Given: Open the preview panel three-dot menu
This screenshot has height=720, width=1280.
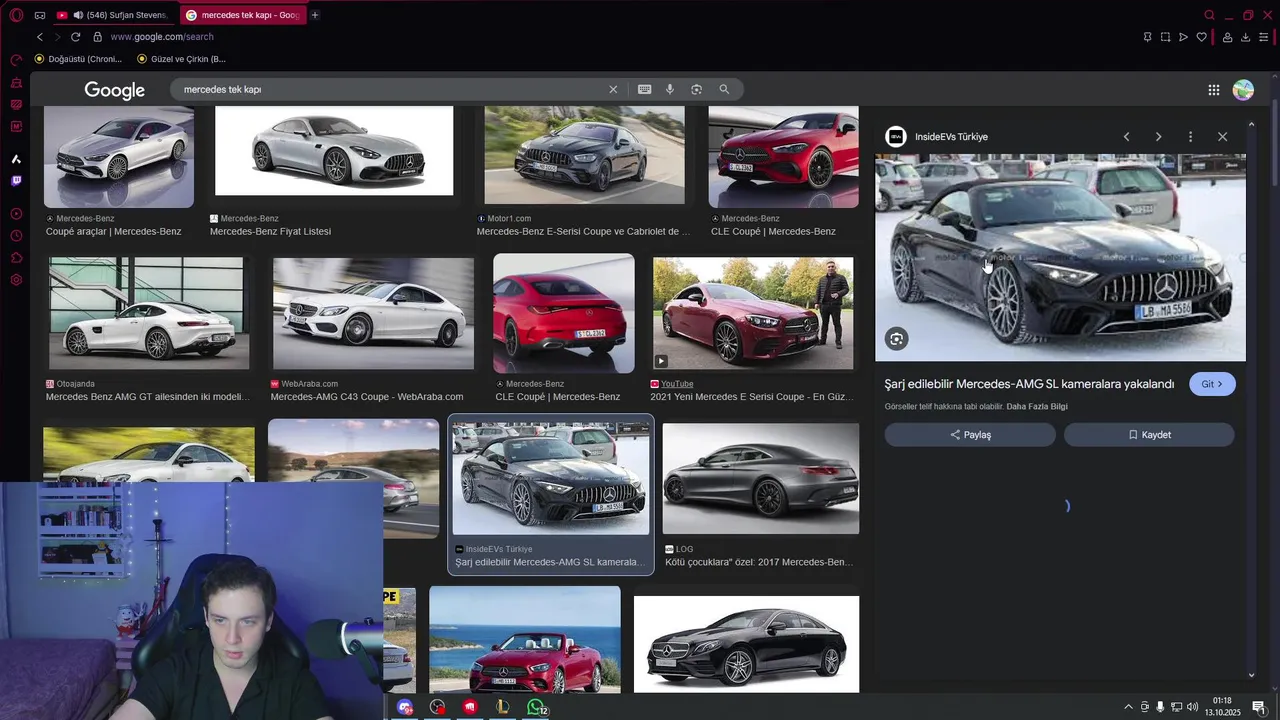Looking at the screenshot, I should pyautogui.click(x=1190, y=137).
